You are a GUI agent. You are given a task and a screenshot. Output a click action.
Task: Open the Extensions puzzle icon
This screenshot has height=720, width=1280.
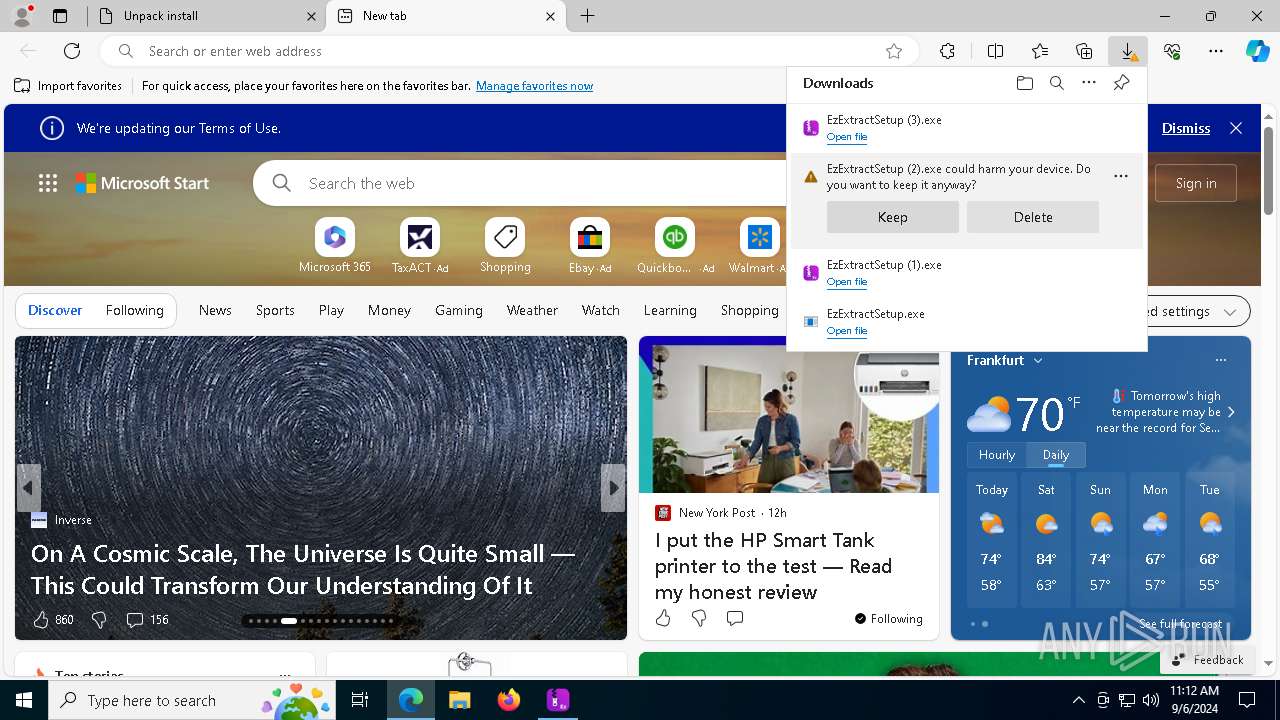[x=947, y=51]
